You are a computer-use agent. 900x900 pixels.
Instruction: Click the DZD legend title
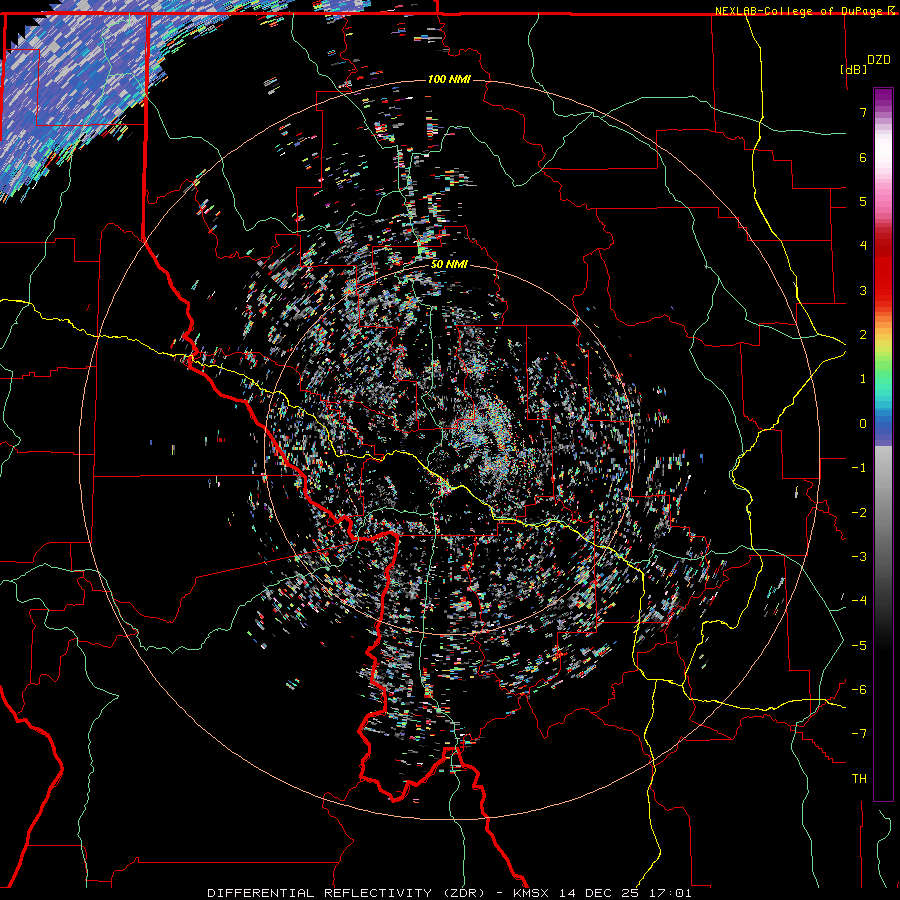tap(879, 60)
